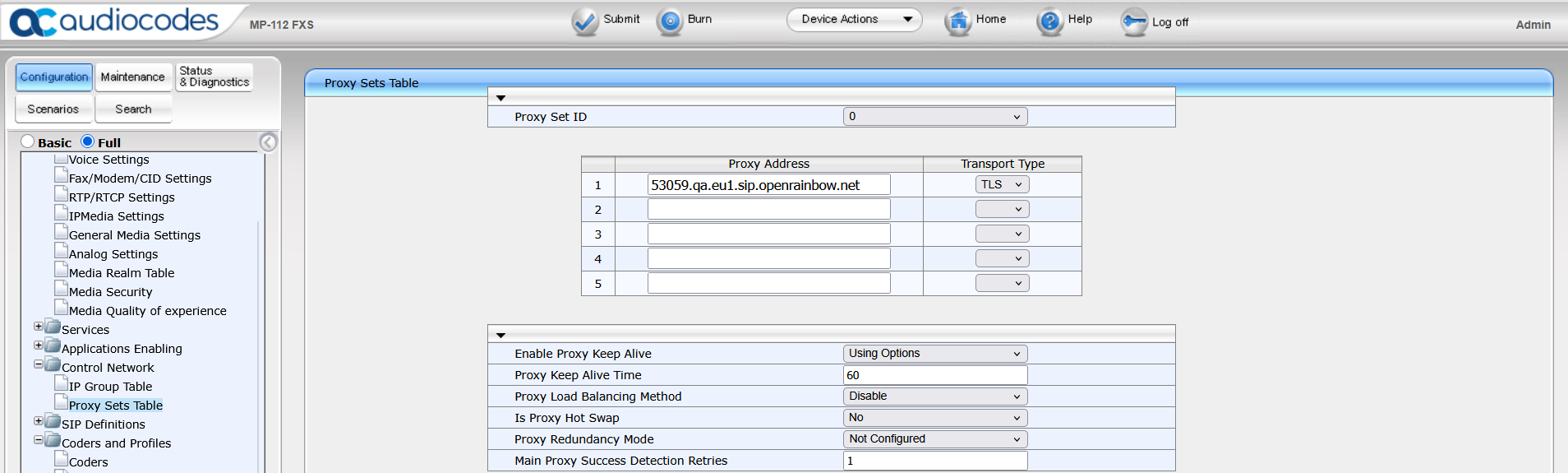Click the Scenarios button

pyautogui.click(x=53, y=109)
